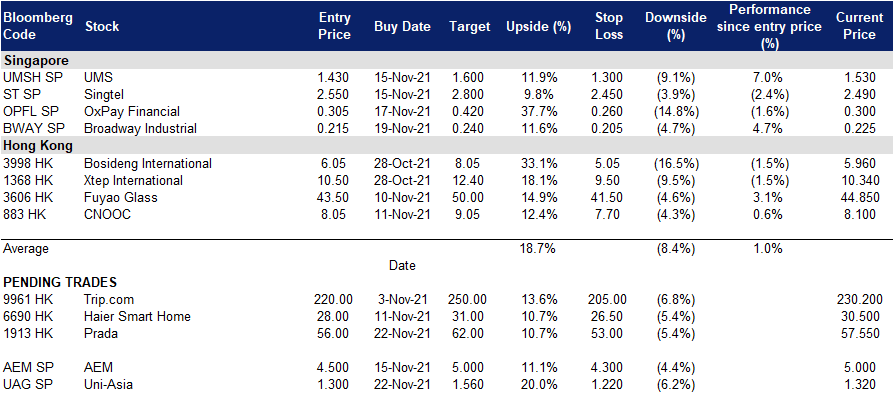Select the Upside (%) column header
893x393 pixels.
tap(539, 27)
